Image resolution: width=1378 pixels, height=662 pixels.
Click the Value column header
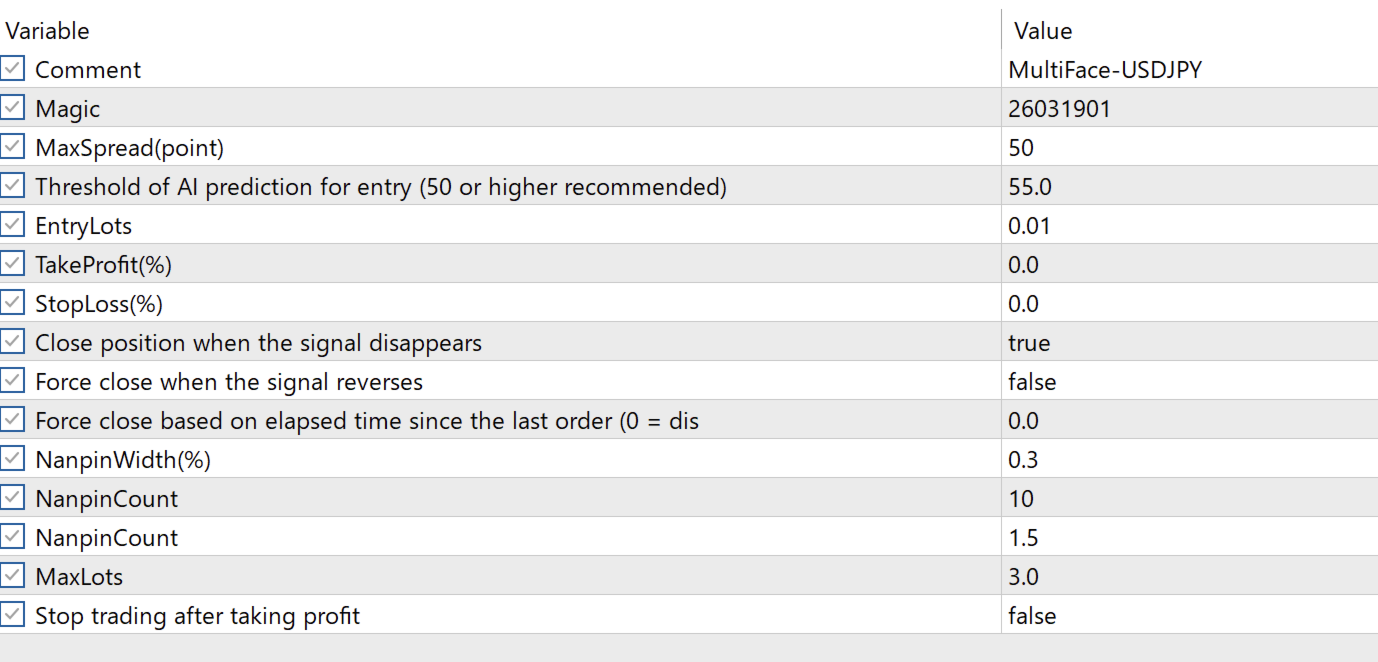point(1043,31)
